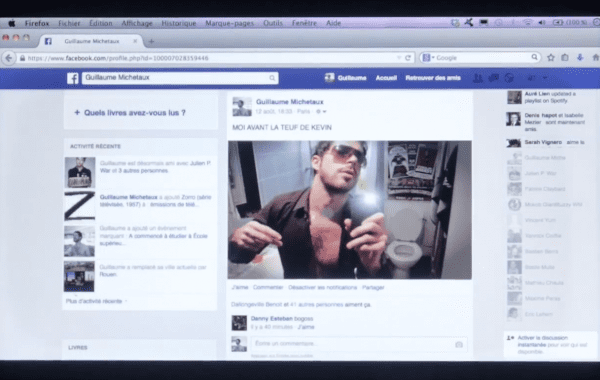Screen dimensions: 600x380
Task: Open the Fichier menu
Action: pyautogui.click(x=69, y=23)
